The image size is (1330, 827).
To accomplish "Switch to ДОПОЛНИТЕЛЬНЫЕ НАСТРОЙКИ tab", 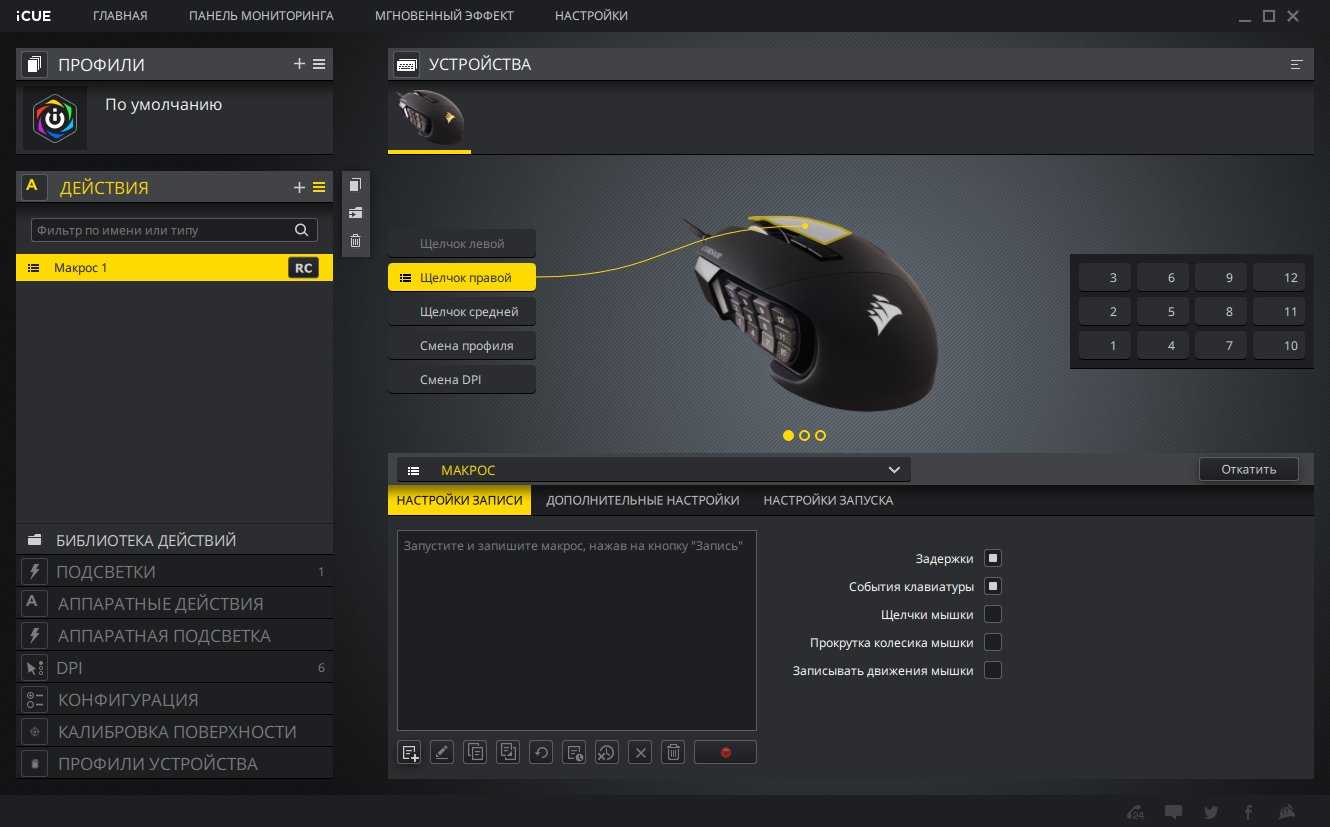I will [642, 500].
